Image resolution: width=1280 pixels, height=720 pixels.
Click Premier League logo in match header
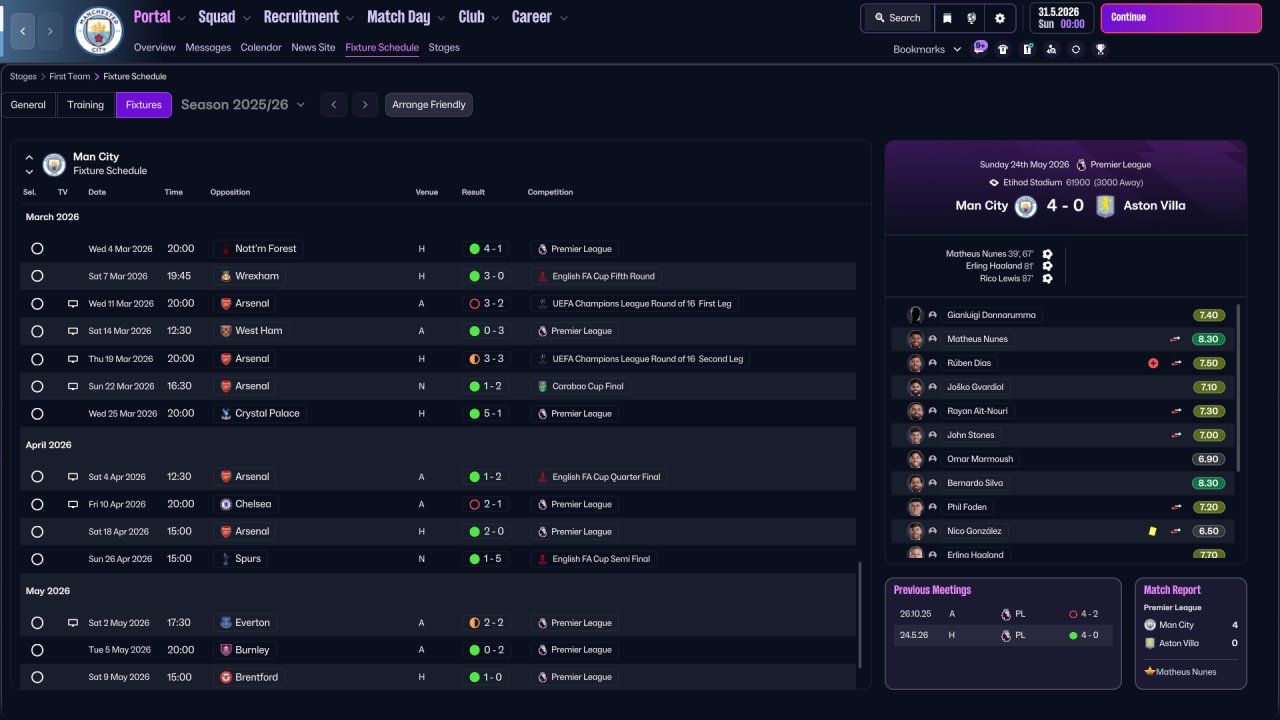[x=1081, y=165]
